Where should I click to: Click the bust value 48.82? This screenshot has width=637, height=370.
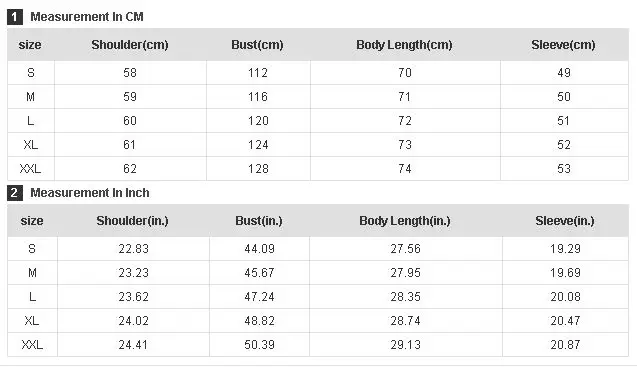(260, 321)
